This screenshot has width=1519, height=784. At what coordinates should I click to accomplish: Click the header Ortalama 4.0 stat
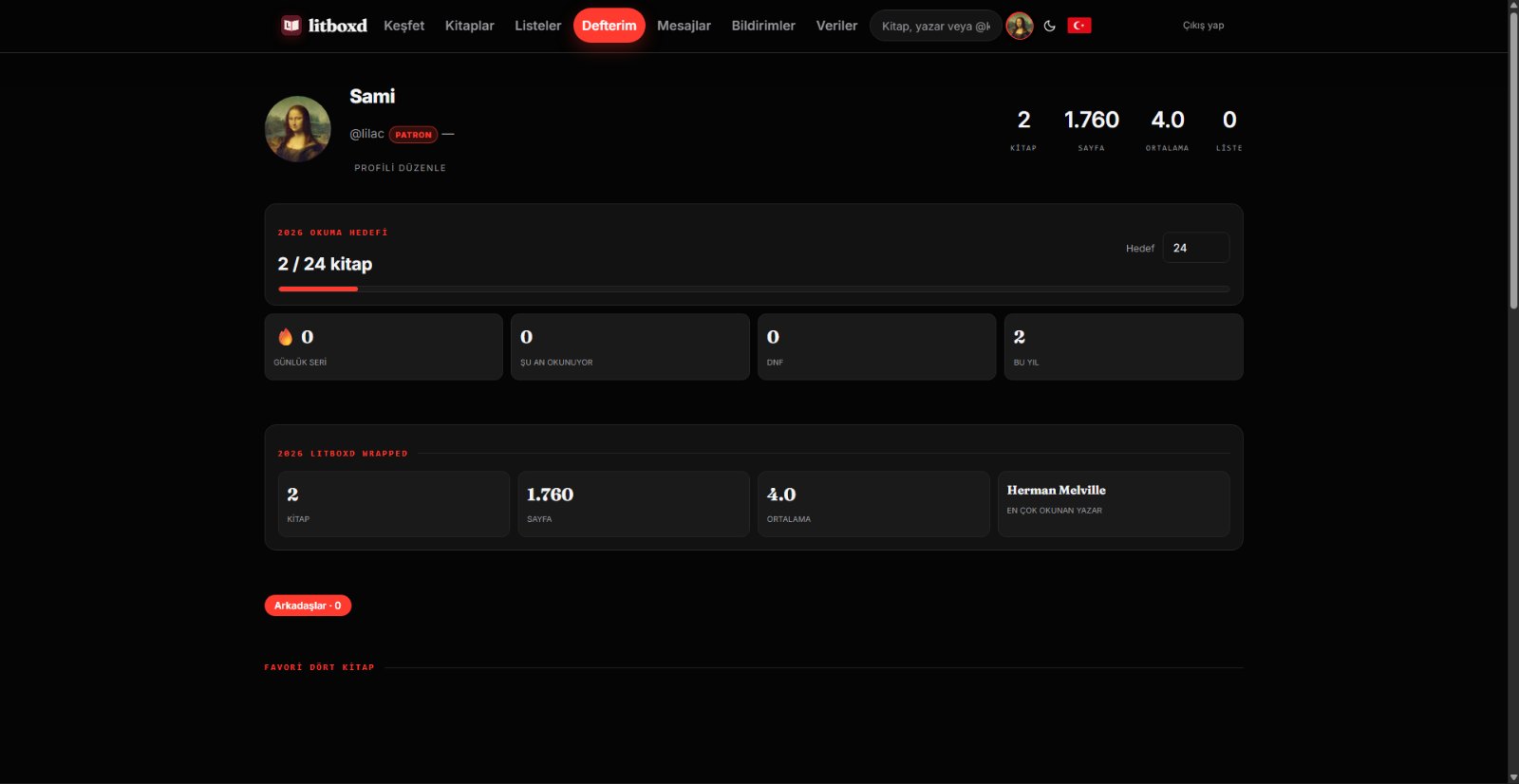pyautogui.click(x=1168, y=129)
